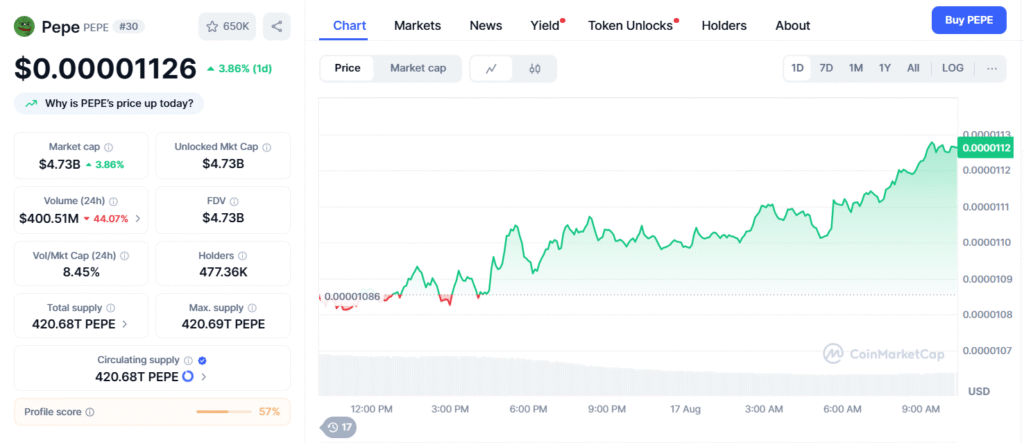Set chart range to All
Screen dimensions: 1024x443
913,68
